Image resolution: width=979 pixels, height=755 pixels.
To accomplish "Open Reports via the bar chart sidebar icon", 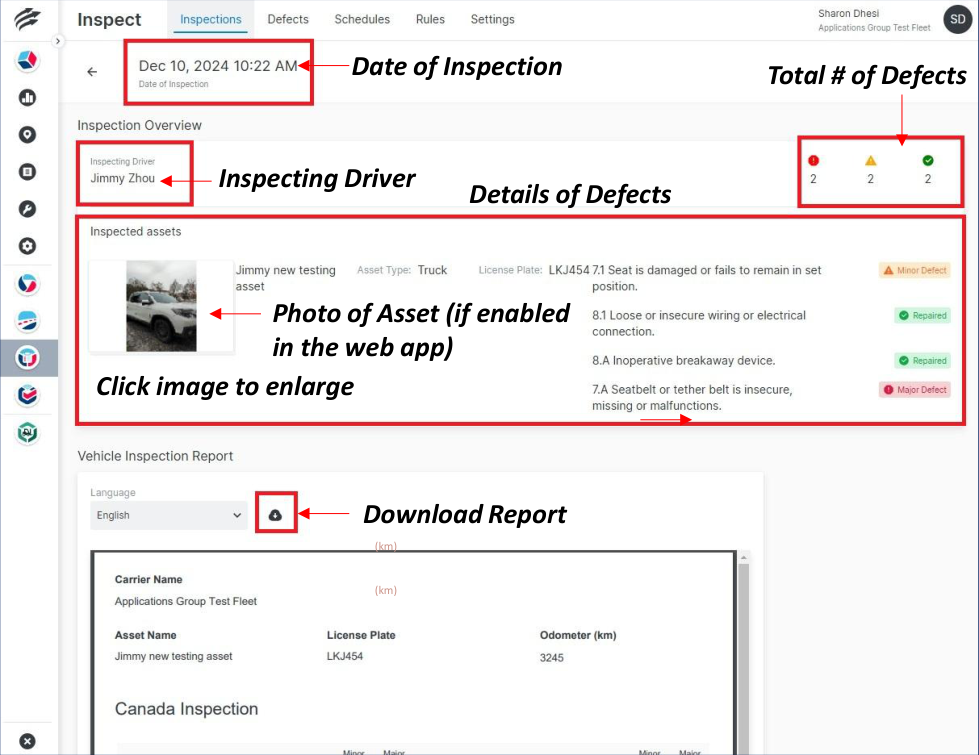I will [x=27, y=97].
